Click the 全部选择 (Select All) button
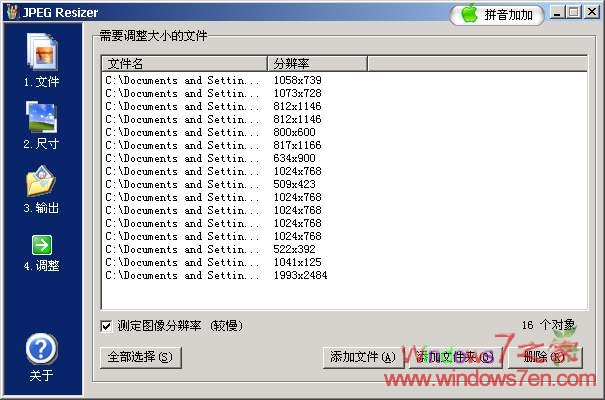The image size is (605, 400). point(141,357)
